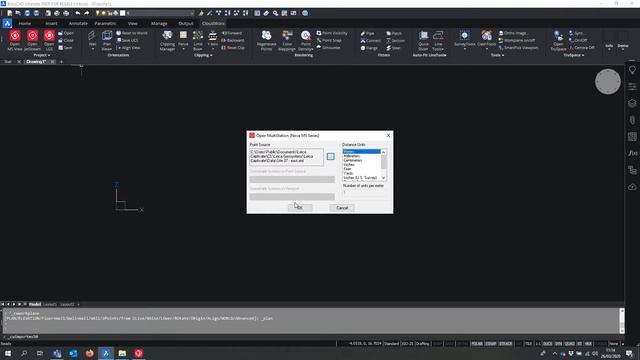Open the Clipping Manager tool
This screenshot has width=640, height=360.
(x=167, y=40)
